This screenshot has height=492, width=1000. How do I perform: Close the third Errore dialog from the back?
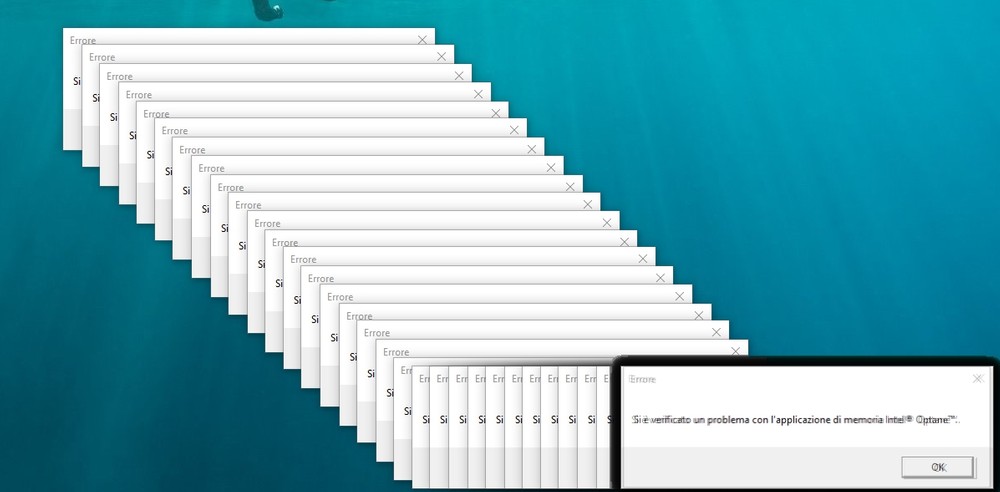[459, 76]
